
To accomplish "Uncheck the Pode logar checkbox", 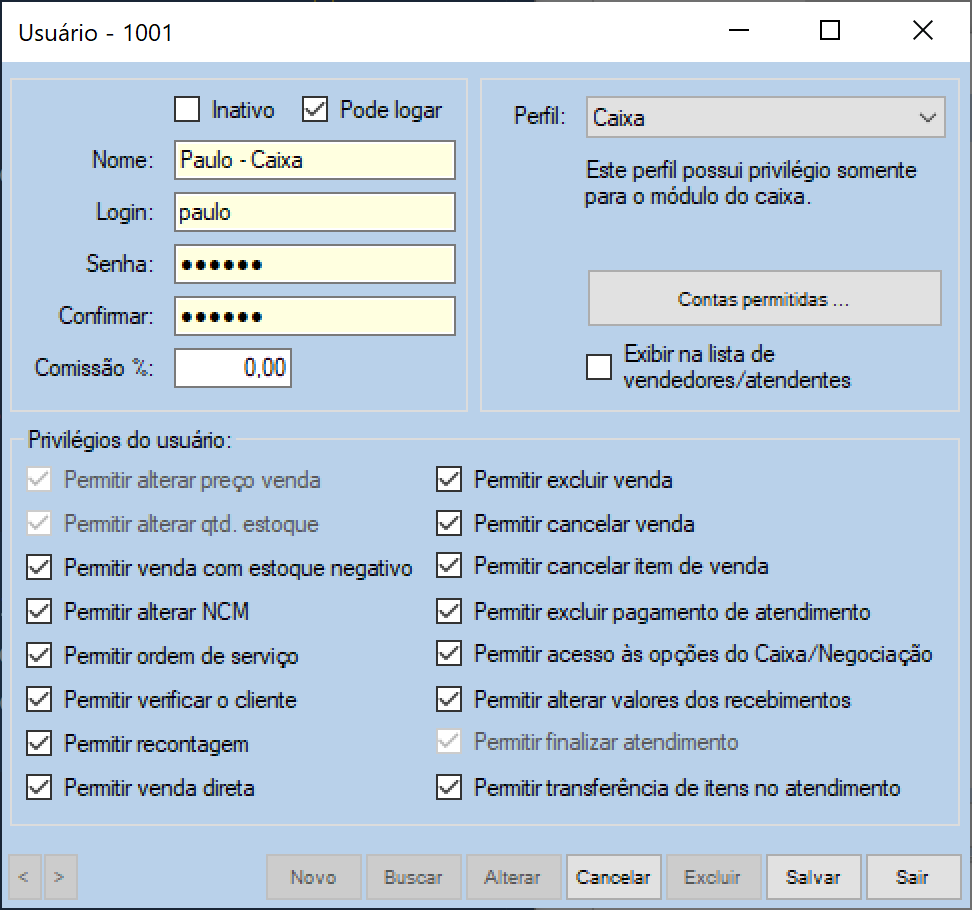I will pyautogui.click(x=315, y=109).
